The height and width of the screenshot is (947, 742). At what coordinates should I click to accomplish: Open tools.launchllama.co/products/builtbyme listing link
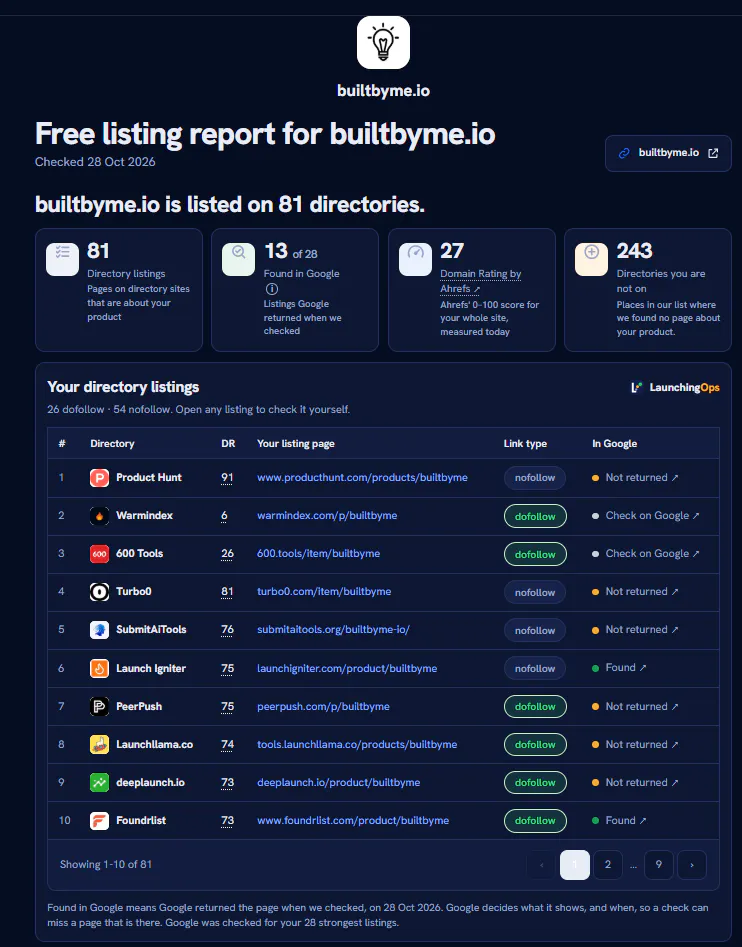[357, 744]
